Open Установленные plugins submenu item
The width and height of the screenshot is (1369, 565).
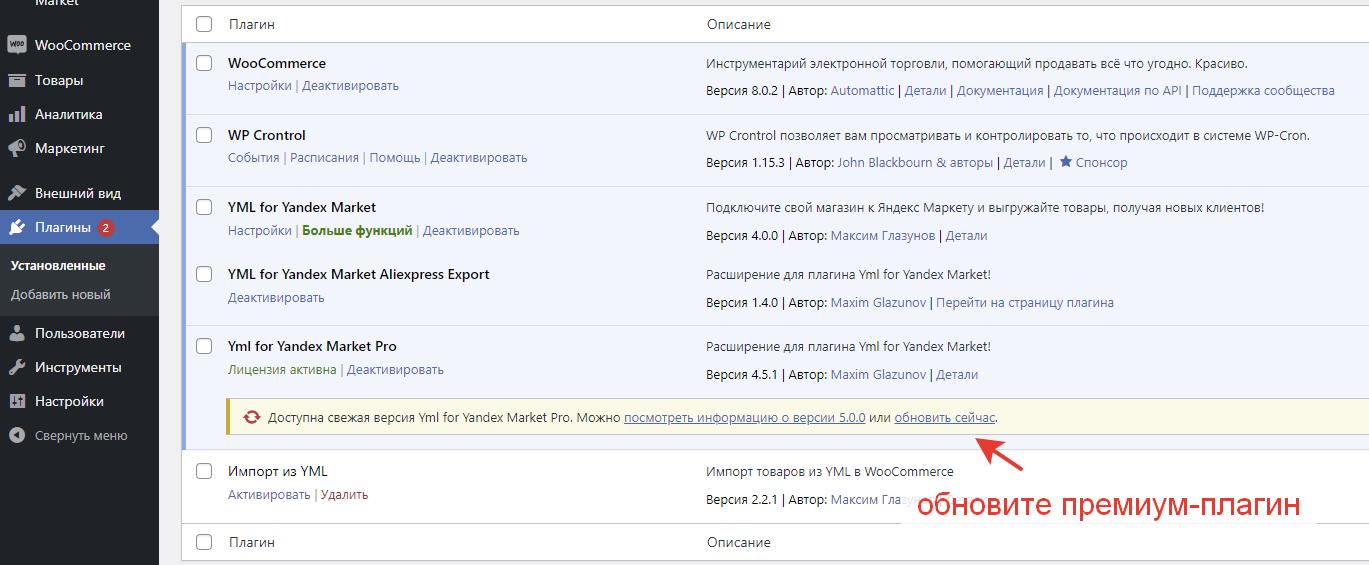[x=58, y=266]
